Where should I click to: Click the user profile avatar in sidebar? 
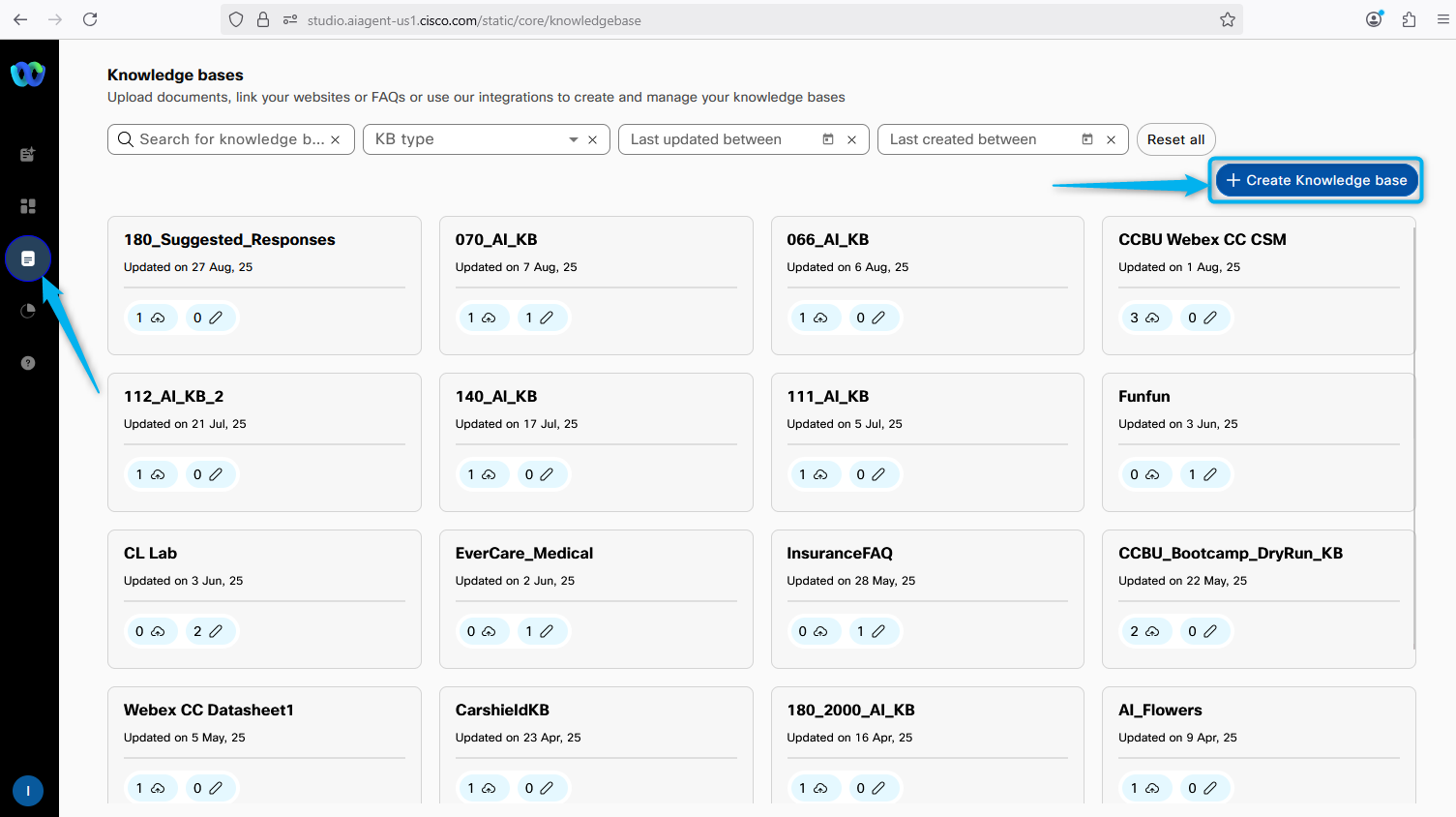click(x=28, y=791)
